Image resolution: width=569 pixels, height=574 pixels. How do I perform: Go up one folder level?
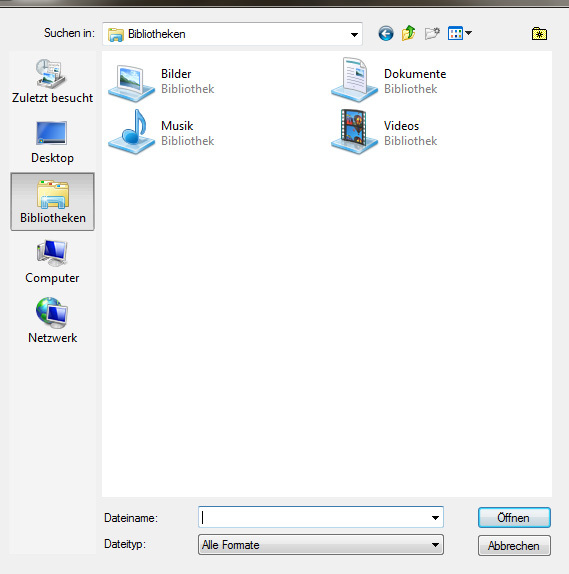point(409,33)
